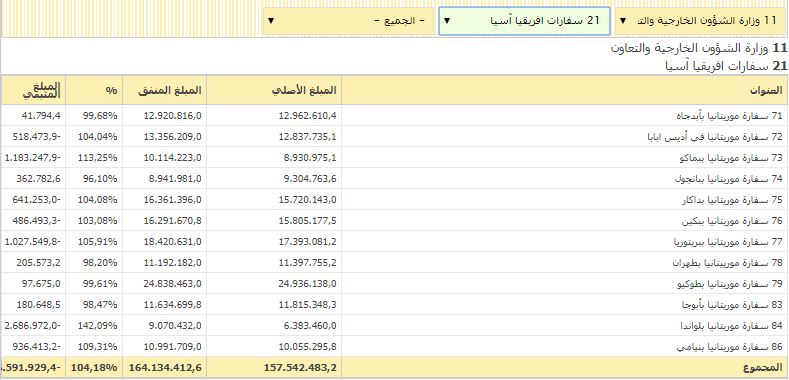Click original amount 12.962.610,4

coord(307,116)
